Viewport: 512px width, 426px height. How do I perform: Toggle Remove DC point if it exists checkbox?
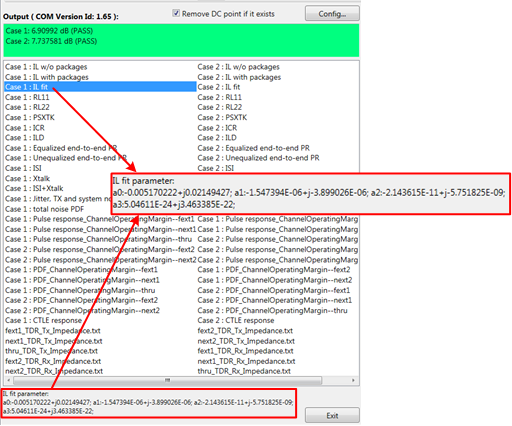[x=176, y=13]
